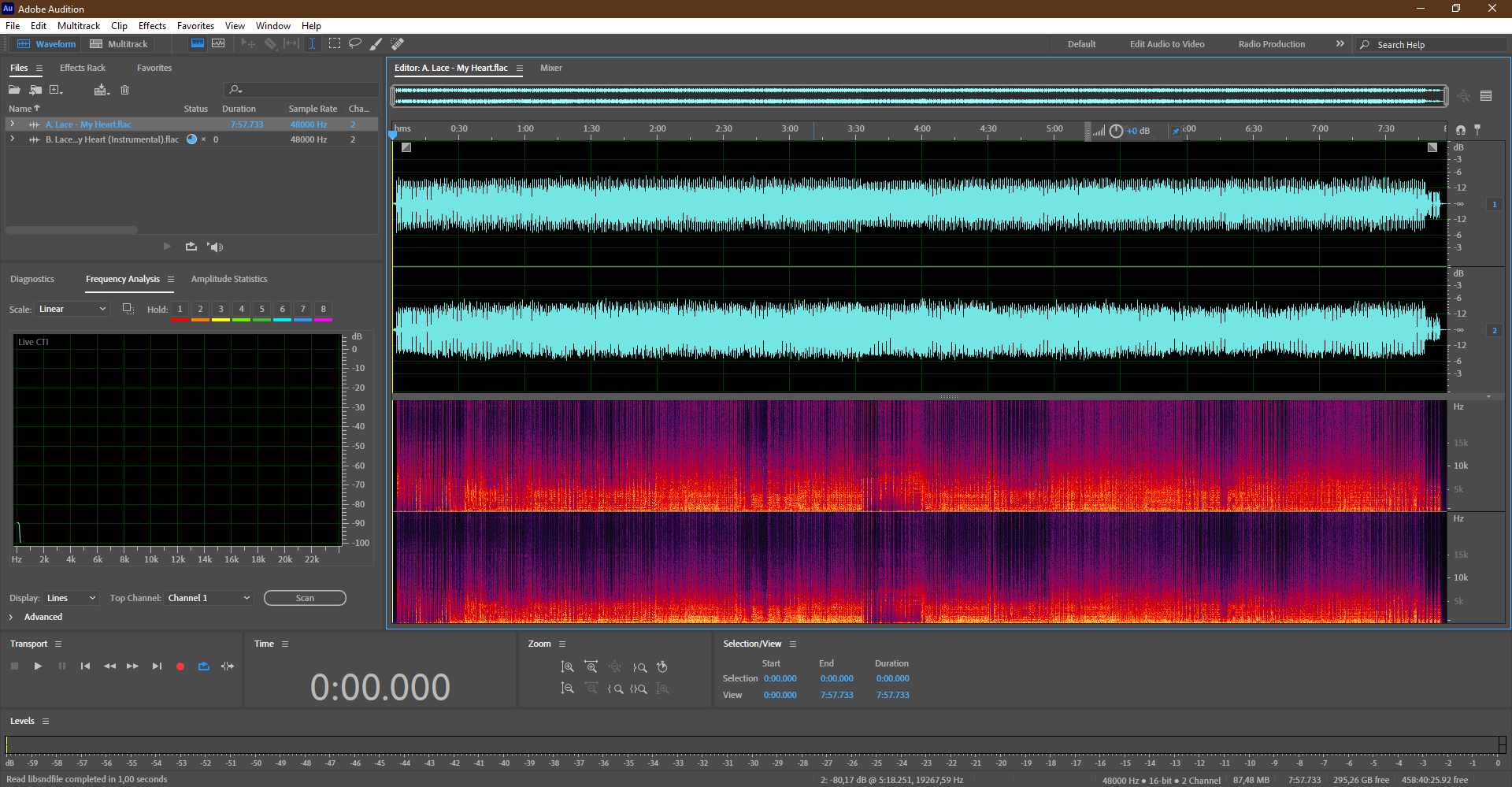
Task: Click Hold button 1
Action: tap(180, 309)
